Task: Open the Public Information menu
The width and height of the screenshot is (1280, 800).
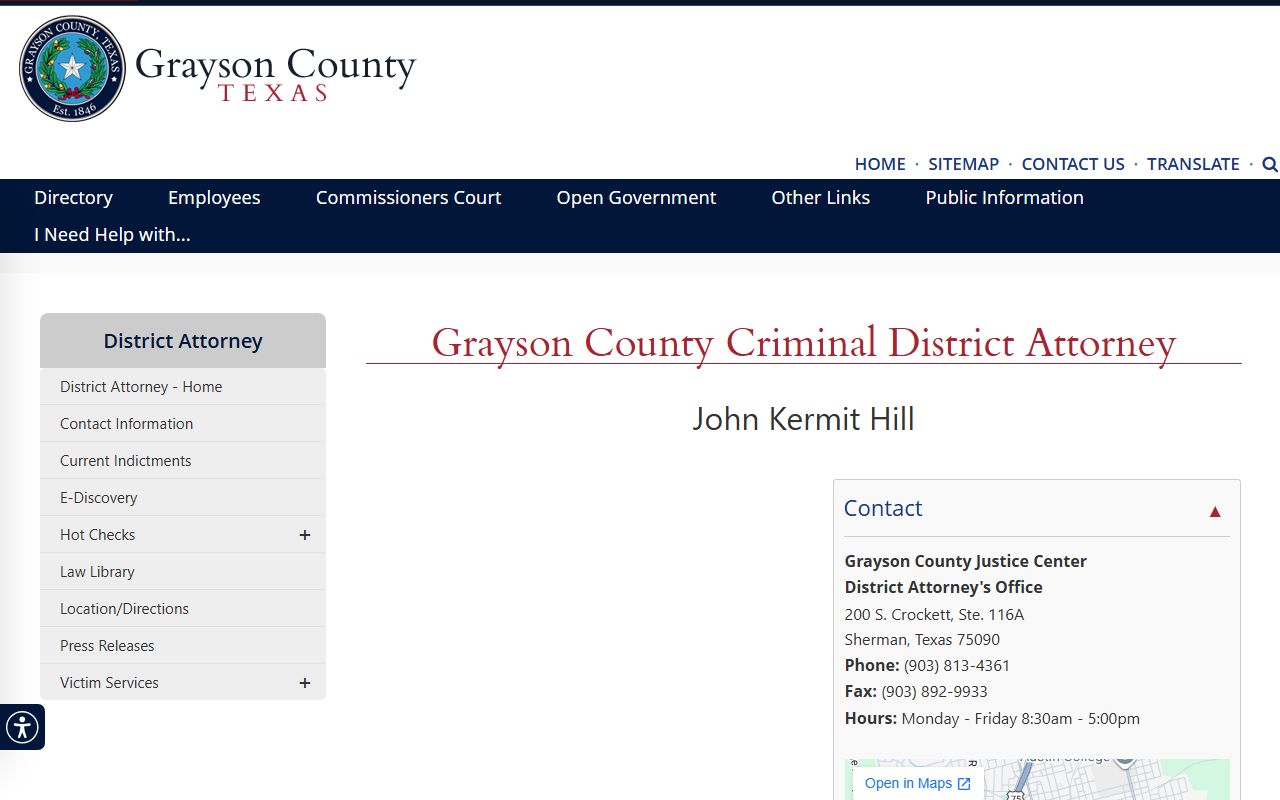Action: tap(1004, 197)
